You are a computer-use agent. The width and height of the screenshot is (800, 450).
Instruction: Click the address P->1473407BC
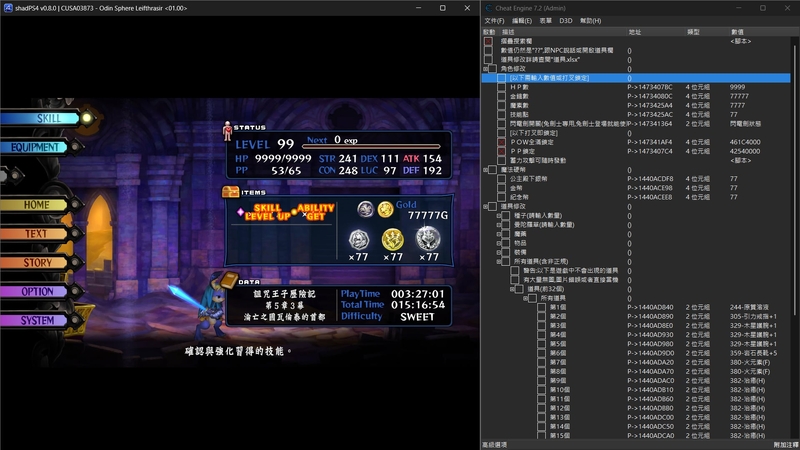[650, 87]
